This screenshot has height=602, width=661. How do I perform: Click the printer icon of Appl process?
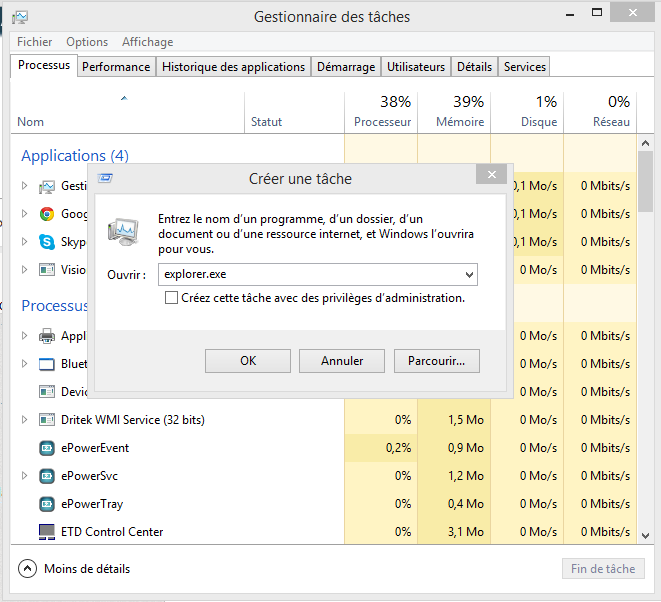(x=47, y=336)
